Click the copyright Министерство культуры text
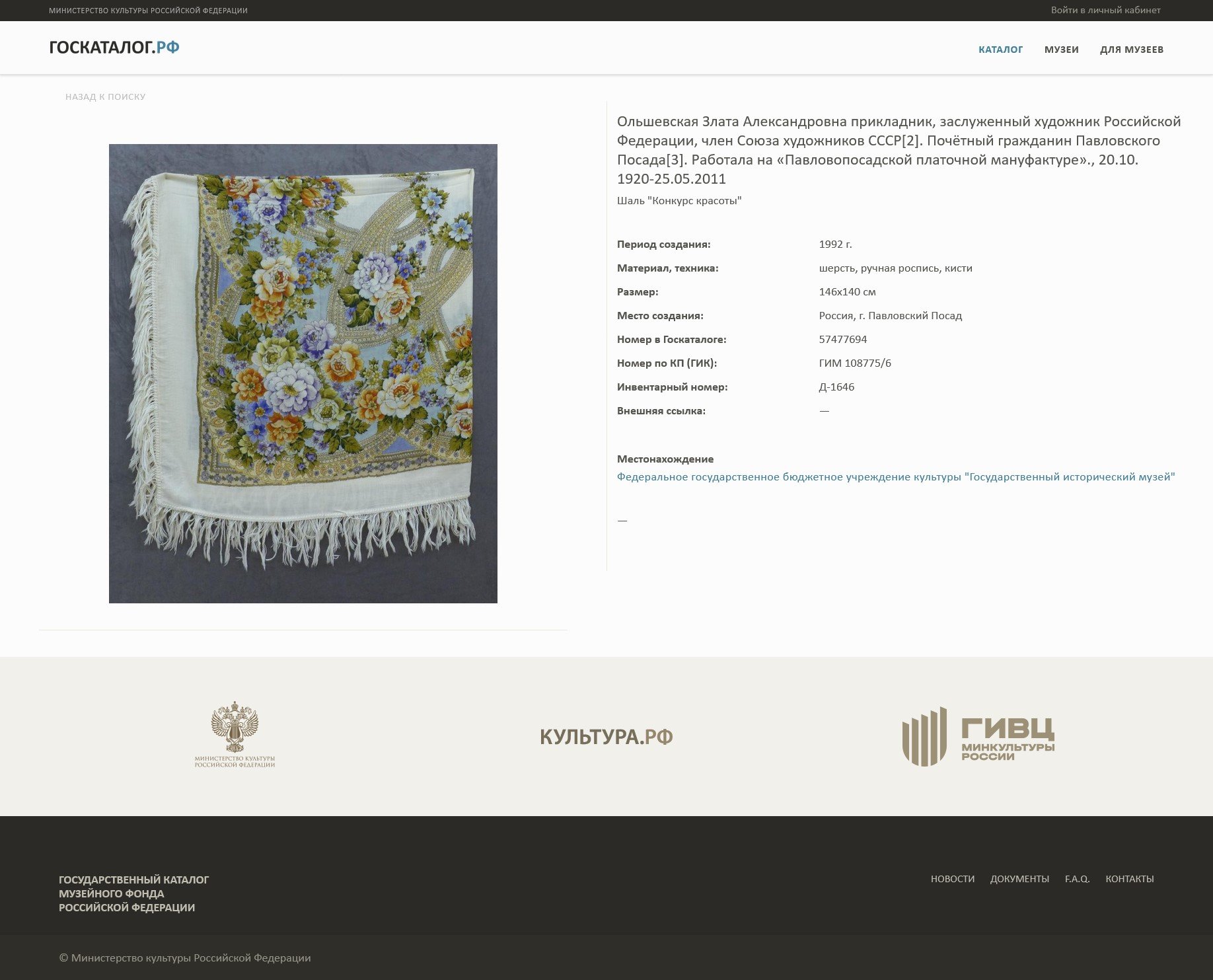Image resolution: width=1213 pixels, height=980 pixels. pos(185,958)
